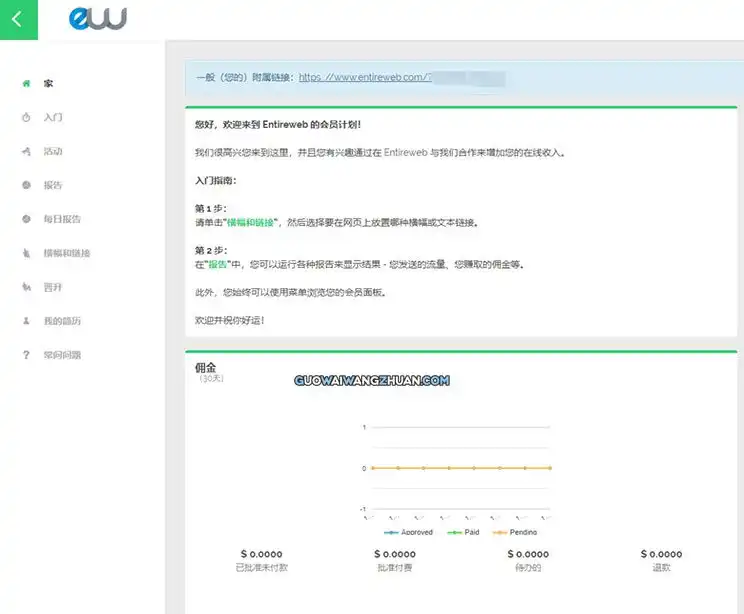Click the 入门指南 heading text
744x614 pixels.
pos(215,180)
